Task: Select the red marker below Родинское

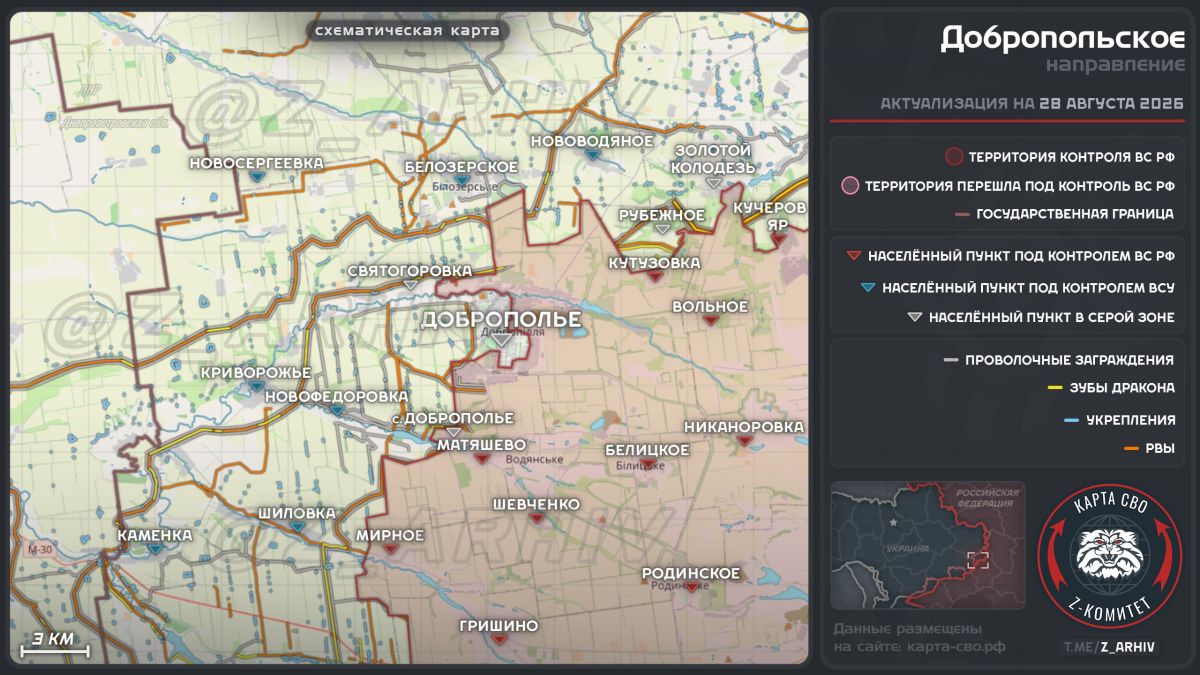Action: (x=691, y=588)
